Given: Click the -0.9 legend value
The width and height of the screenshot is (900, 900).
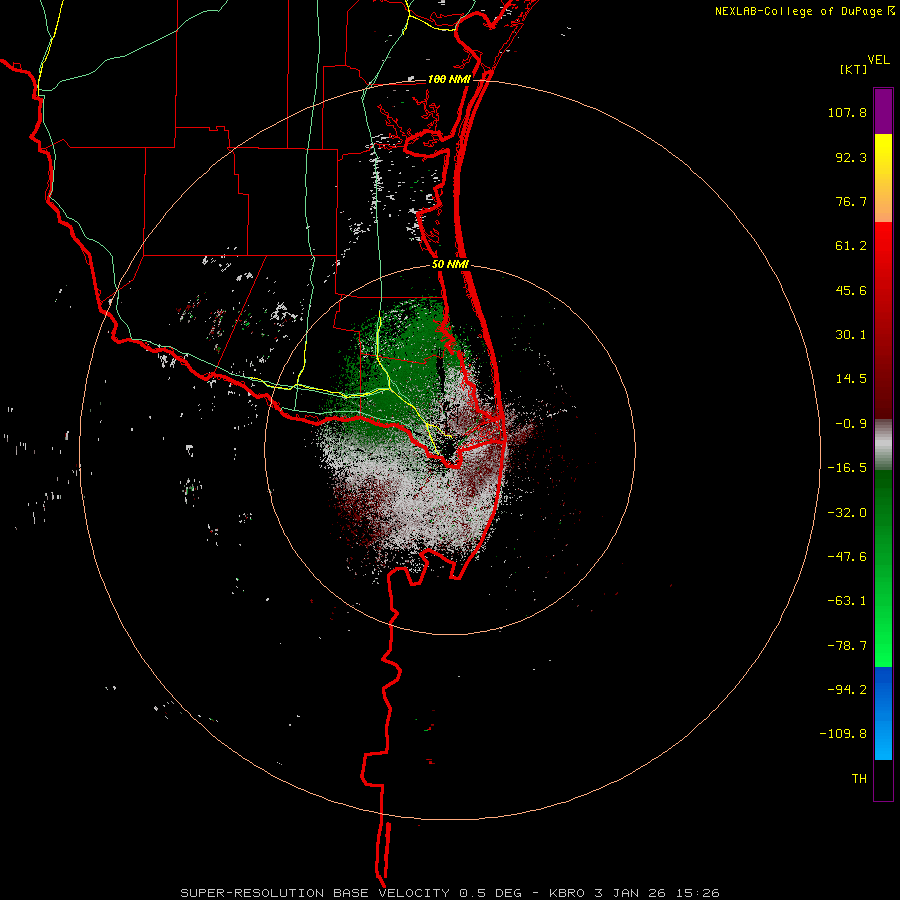Looking at the screenshot, I should pyautogui.click(x=851, y=424).
